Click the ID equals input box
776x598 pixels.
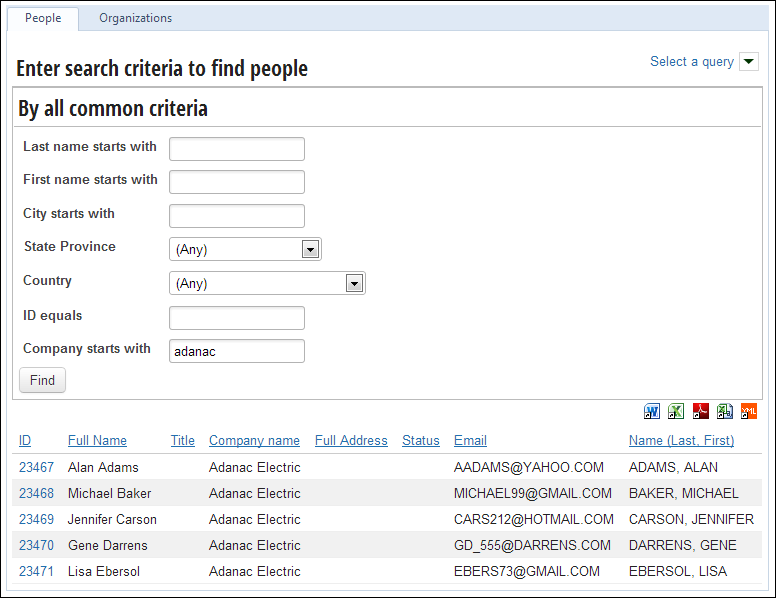click(x=237, y=318)
